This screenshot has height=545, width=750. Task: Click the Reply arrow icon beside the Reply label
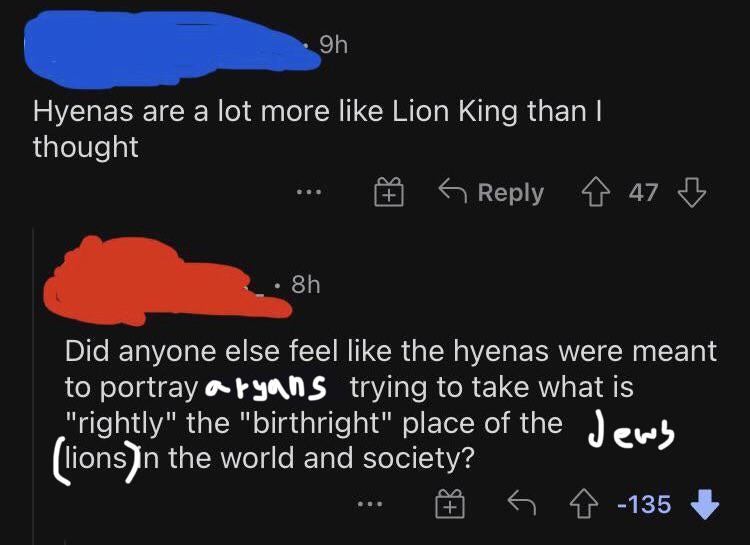(x=455, y=193)
